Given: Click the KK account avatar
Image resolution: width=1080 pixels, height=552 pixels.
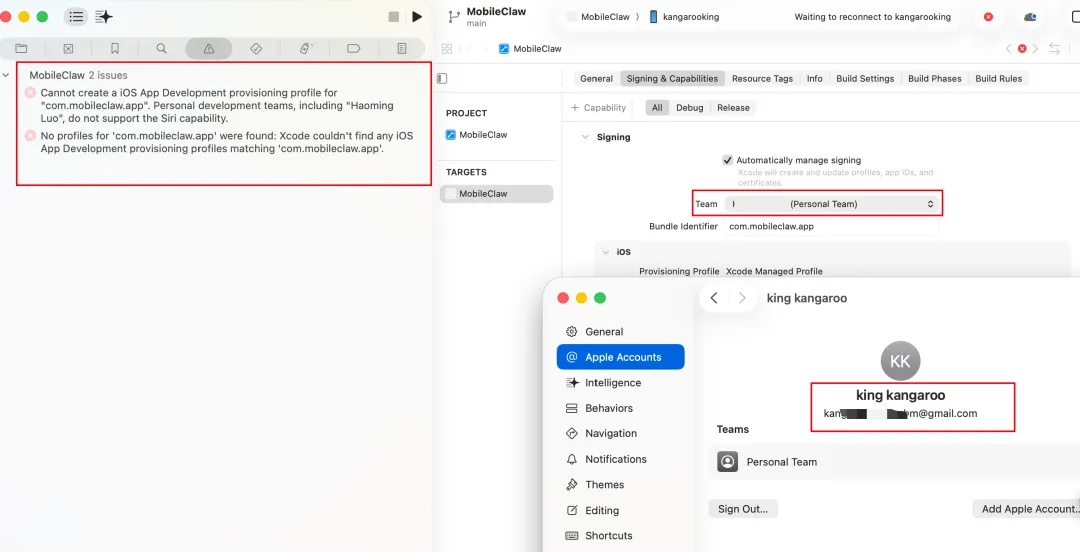Looking at the screenshot, I should pos(900,361).
